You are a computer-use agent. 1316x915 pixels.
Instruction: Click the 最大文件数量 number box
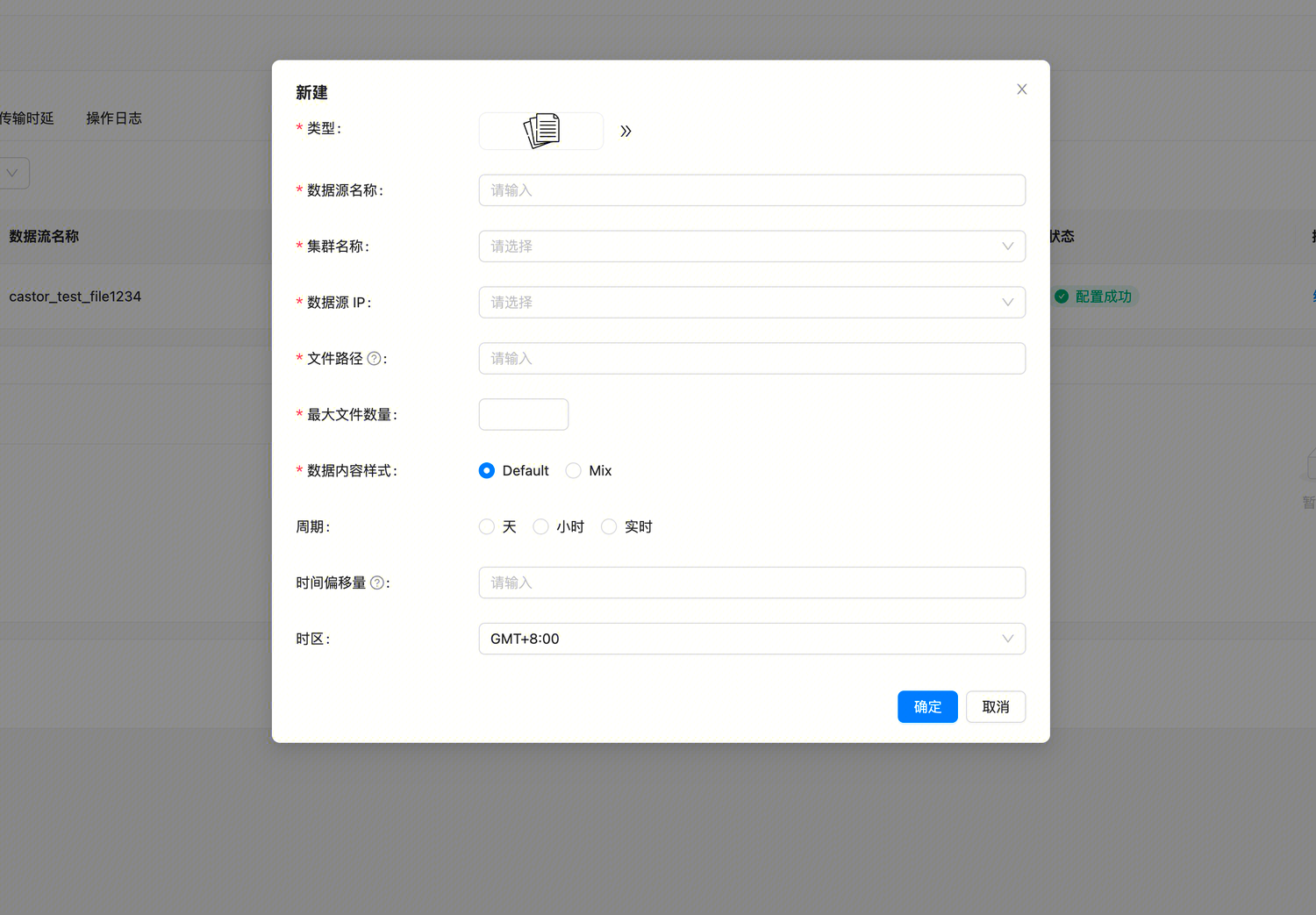pos(523,415)
